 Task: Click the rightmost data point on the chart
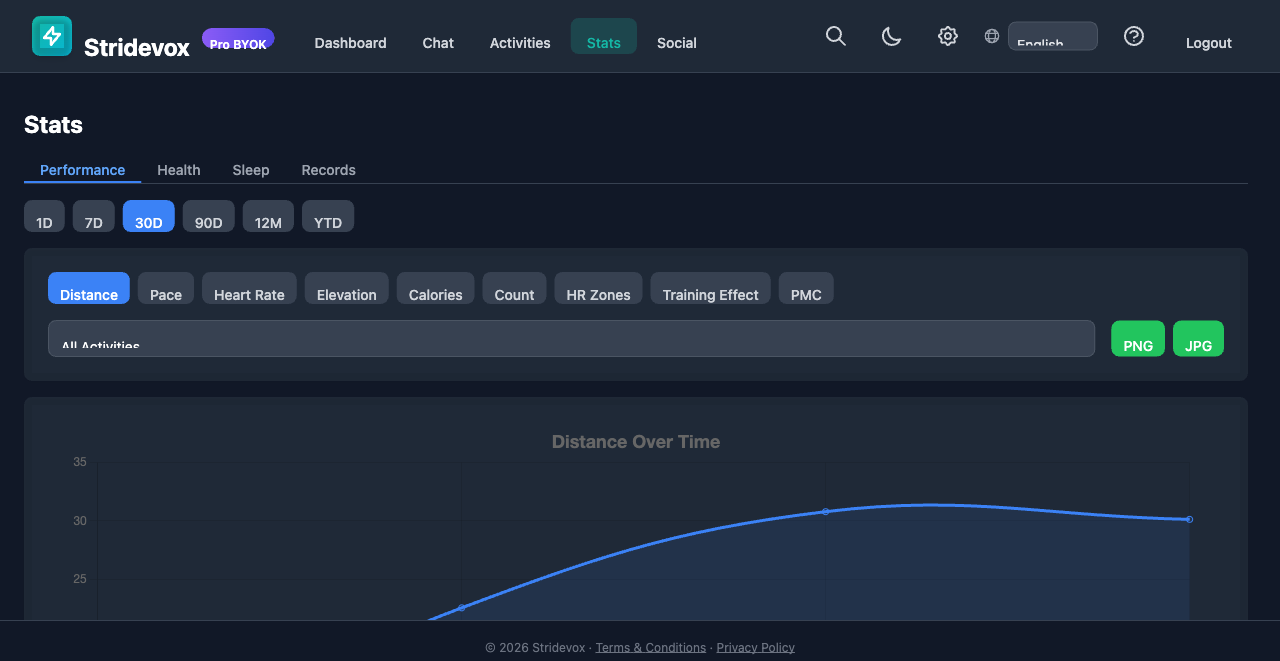point(1188,519)
